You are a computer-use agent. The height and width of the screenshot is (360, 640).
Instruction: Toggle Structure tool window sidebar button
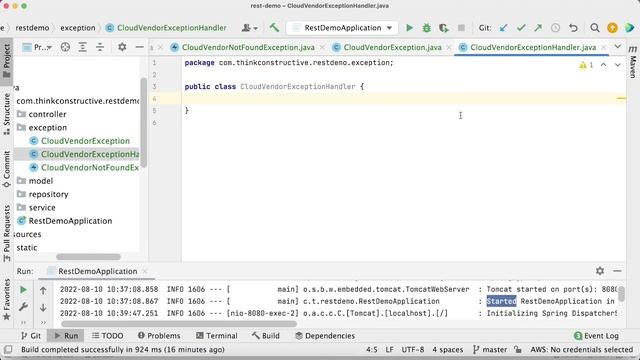(x=7, y=114)
